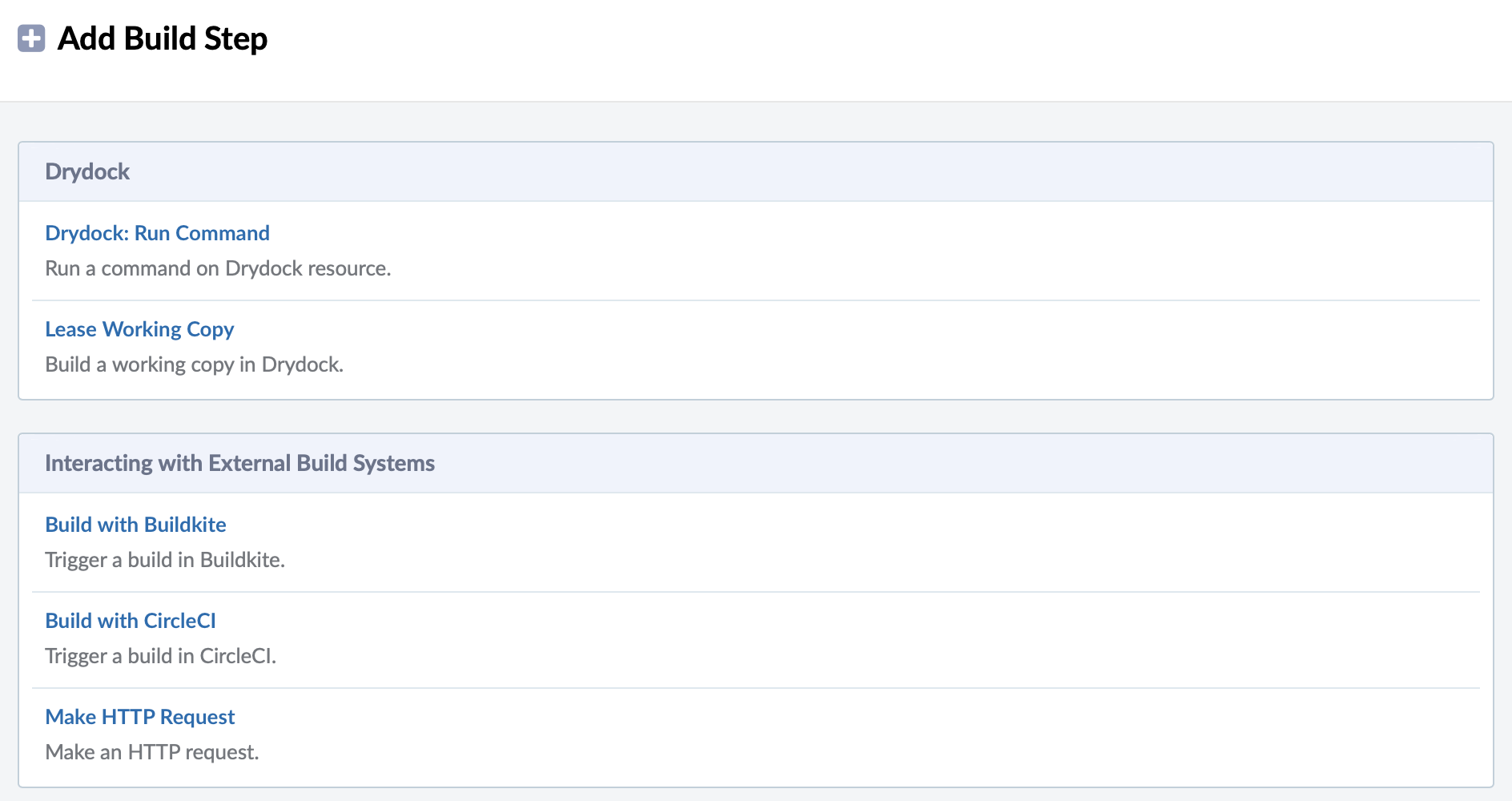Click the horizontal line below the page header
This screenshot has height=801, width=1512.
pos(755,102)
